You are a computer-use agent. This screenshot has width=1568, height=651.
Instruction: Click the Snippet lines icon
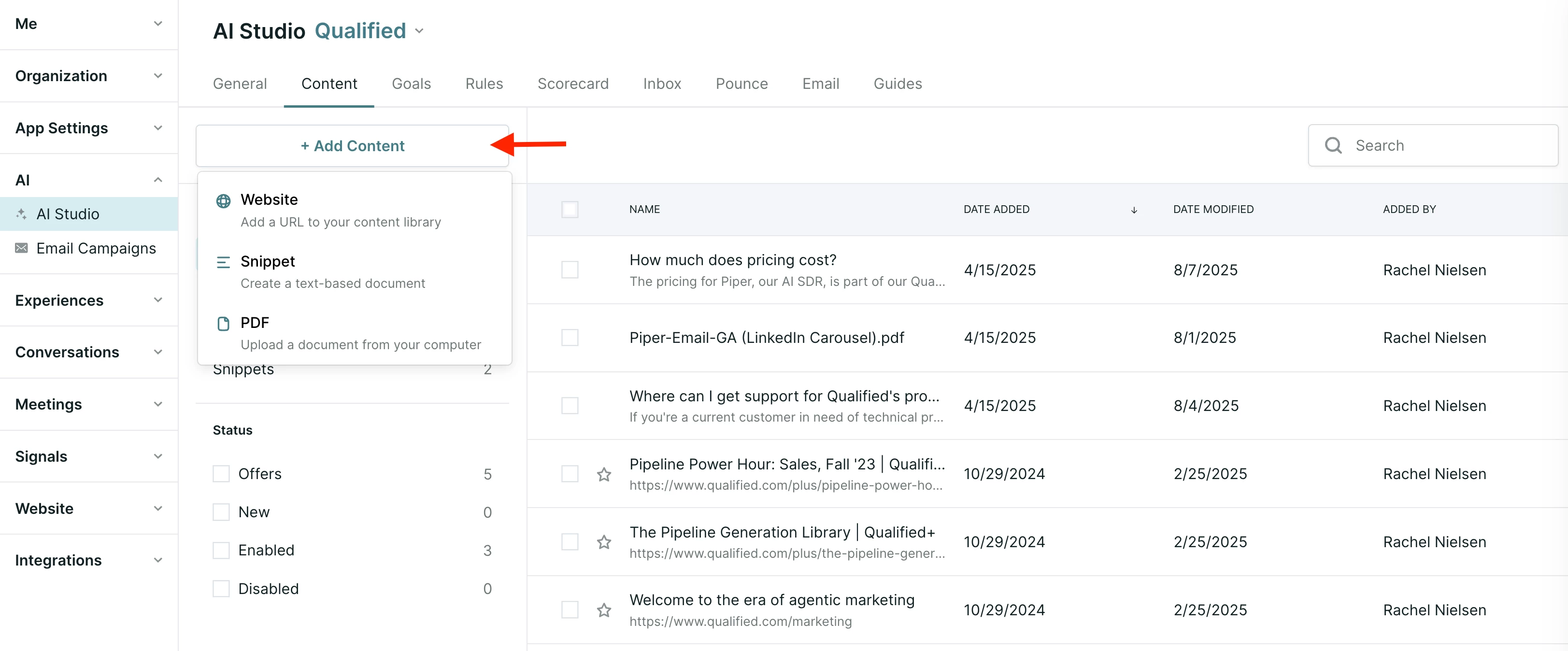click(x=223, y=262)
